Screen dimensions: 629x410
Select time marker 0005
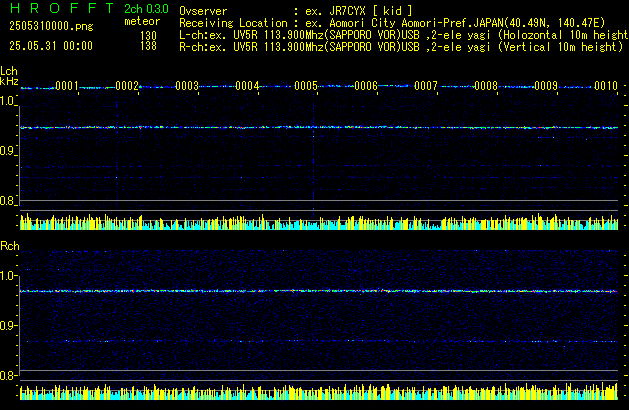[x=306, y=86]
